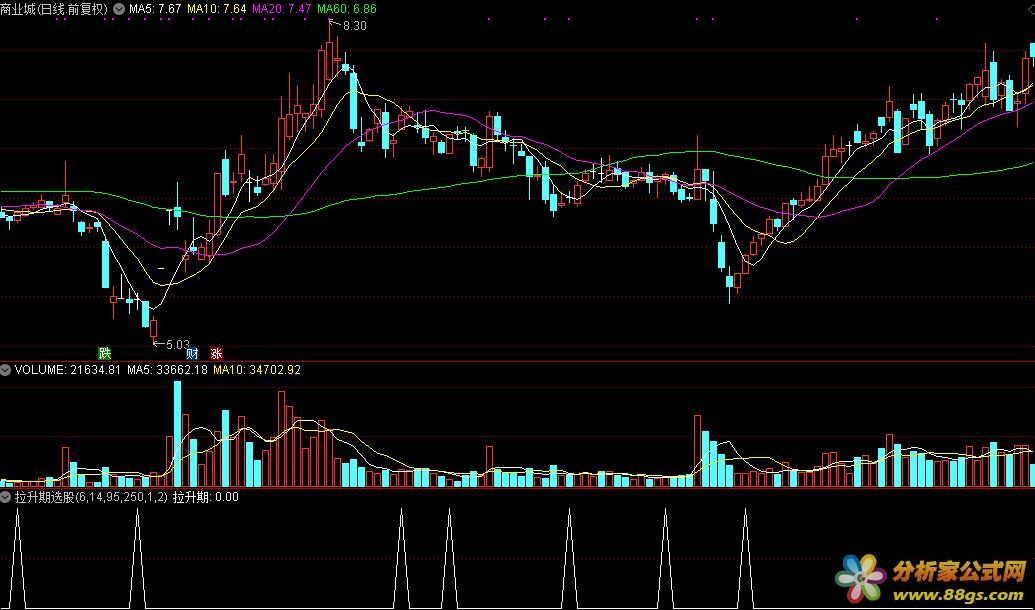Click the volume MA5: 33662.18 label
Screen dimensions: 1035x610
tap(166, 370)
